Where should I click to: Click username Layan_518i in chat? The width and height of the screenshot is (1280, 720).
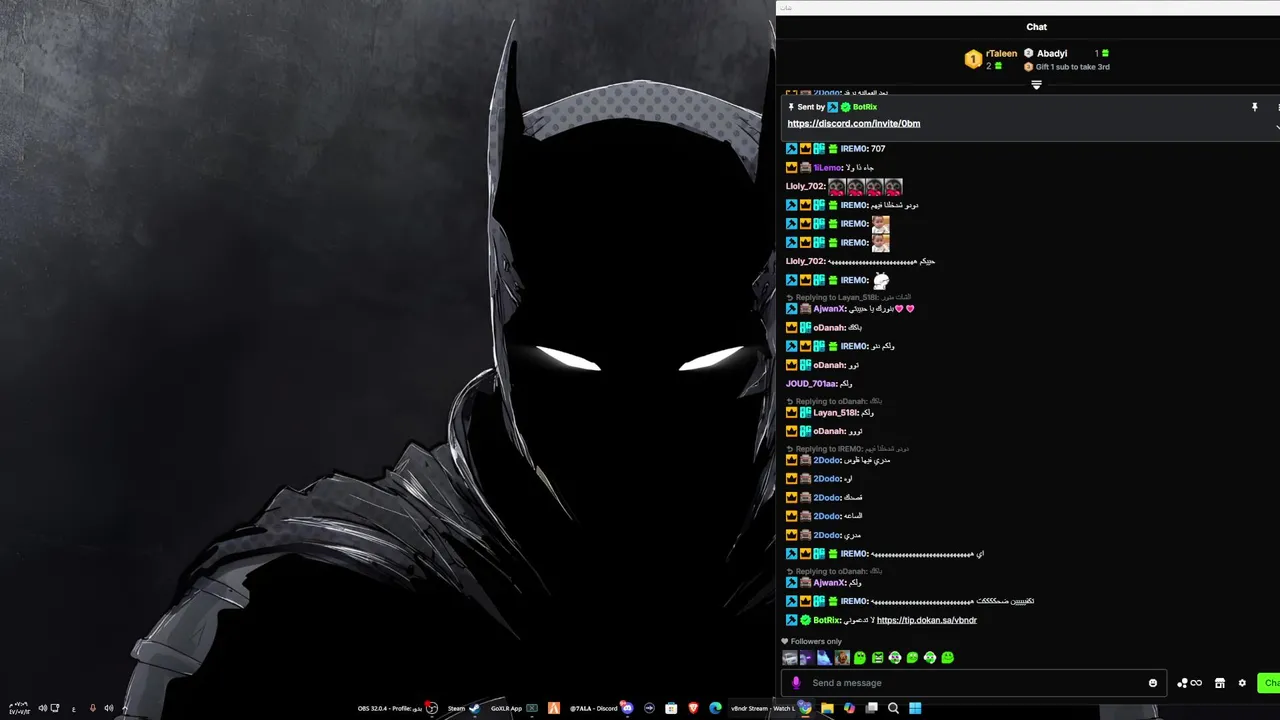coord(836,413)
